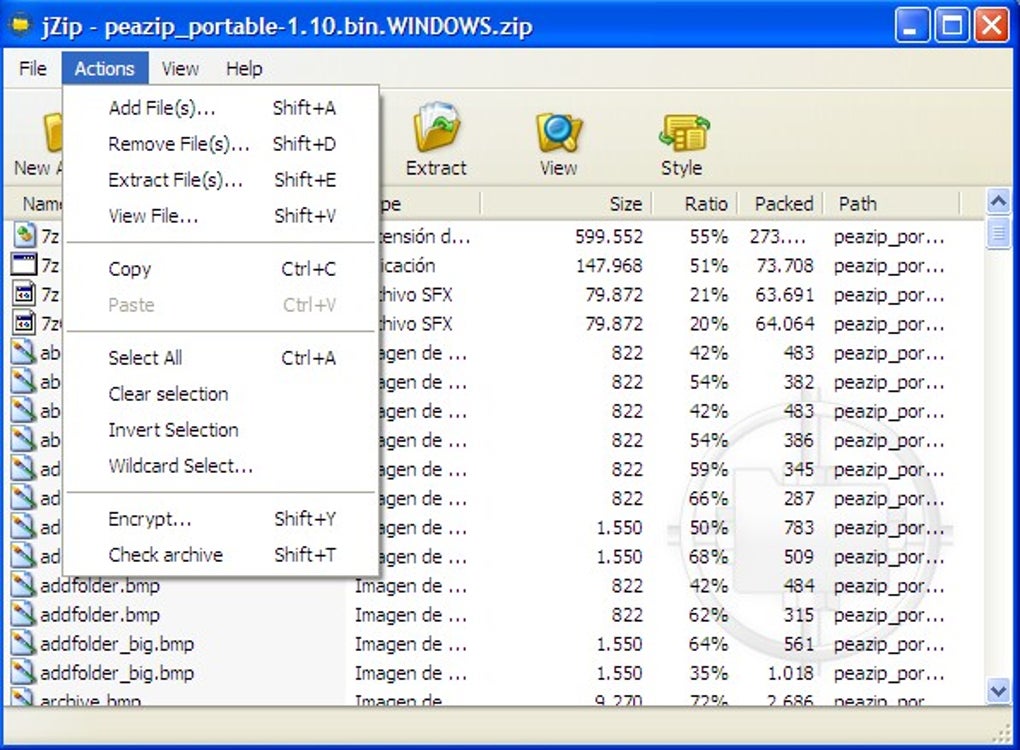Click the Extract toolbar icon
The width and height of the screenshot is (1020, 750).
(x=436, y=127)
